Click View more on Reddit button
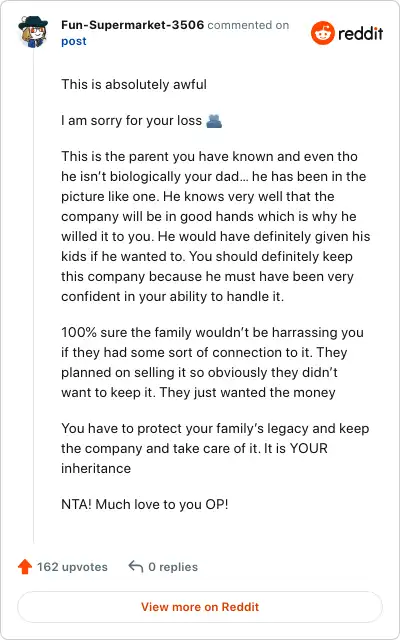 200,607
